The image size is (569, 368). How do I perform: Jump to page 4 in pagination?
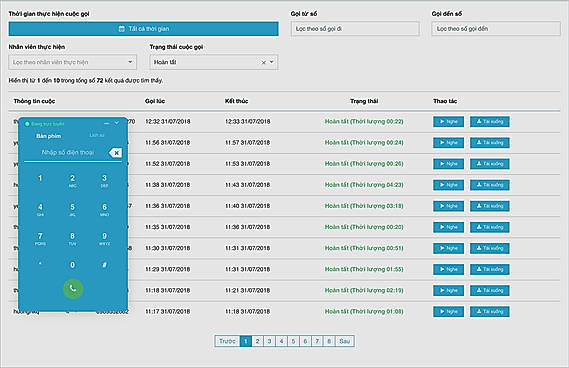tap(281, 341)
